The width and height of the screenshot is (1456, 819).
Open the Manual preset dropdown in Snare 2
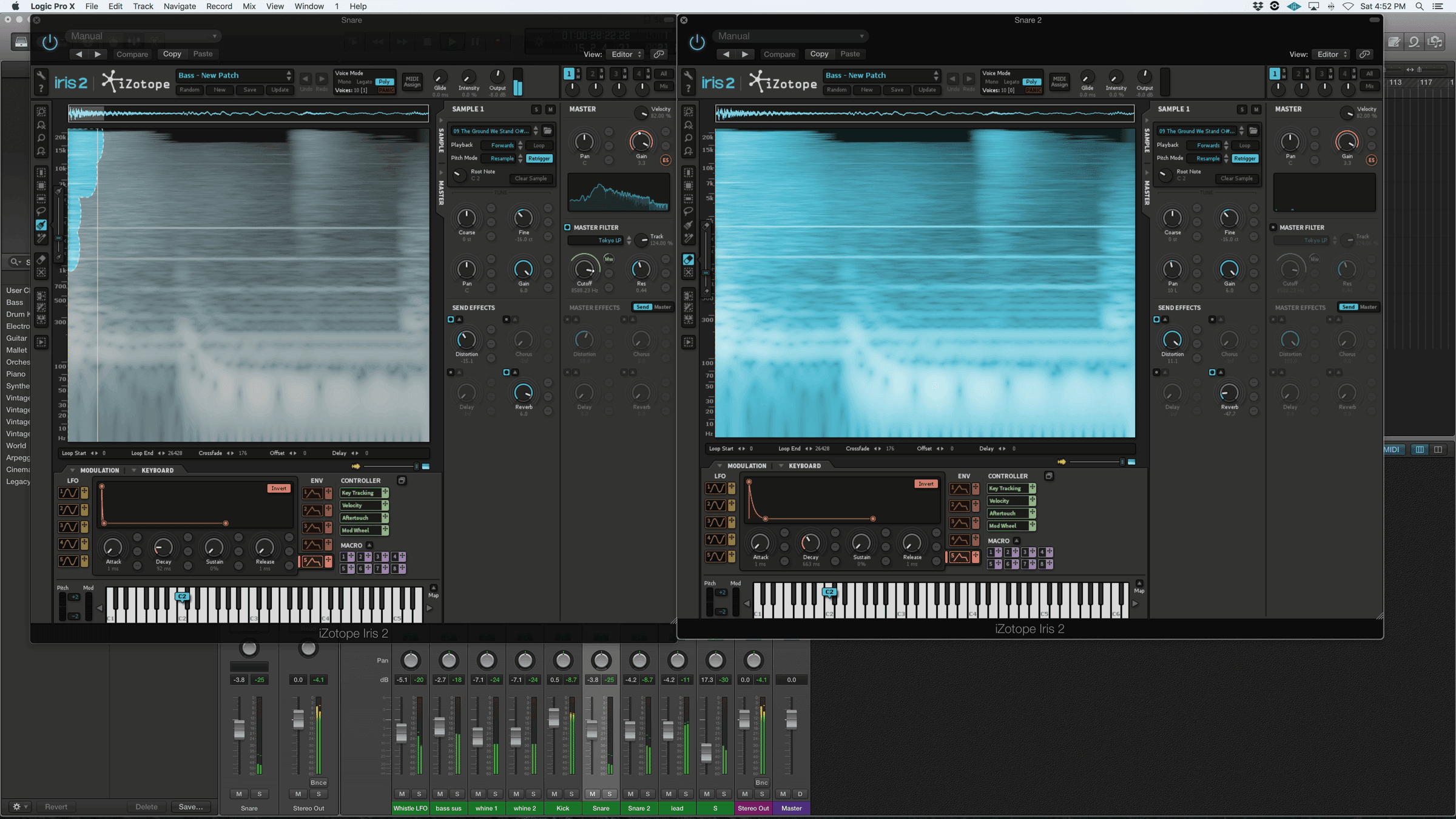pyautogui.click(x=790, y=36)
